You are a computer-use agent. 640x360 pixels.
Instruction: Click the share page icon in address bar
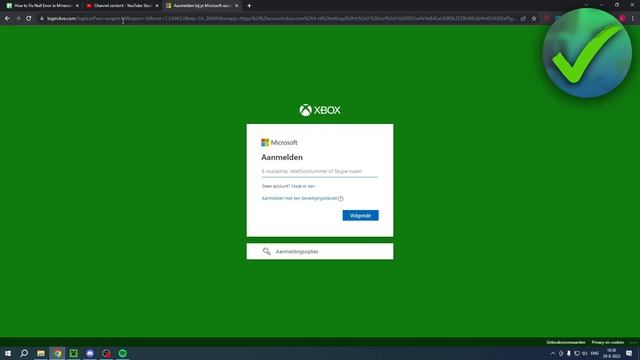[523, 18]
